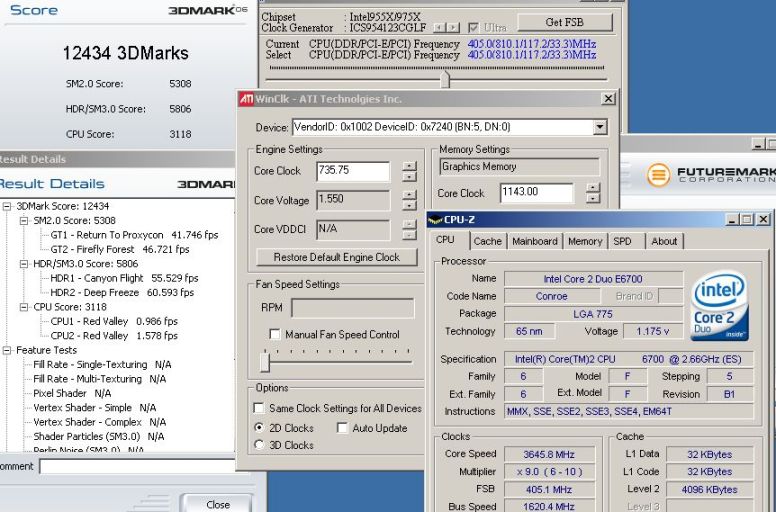Open the Device dropdown in WinClk
This screenshot has width=776, height=512.
[x=600, y=127]
